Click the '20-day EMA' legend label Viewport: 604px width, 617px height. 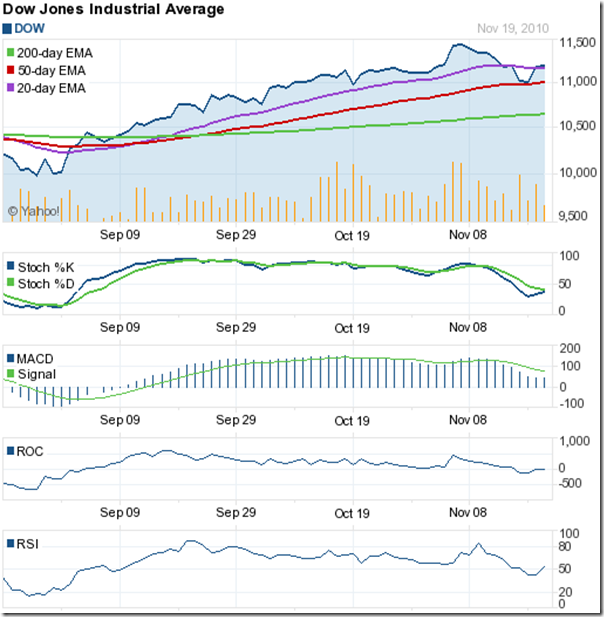[x=51, y=88]
